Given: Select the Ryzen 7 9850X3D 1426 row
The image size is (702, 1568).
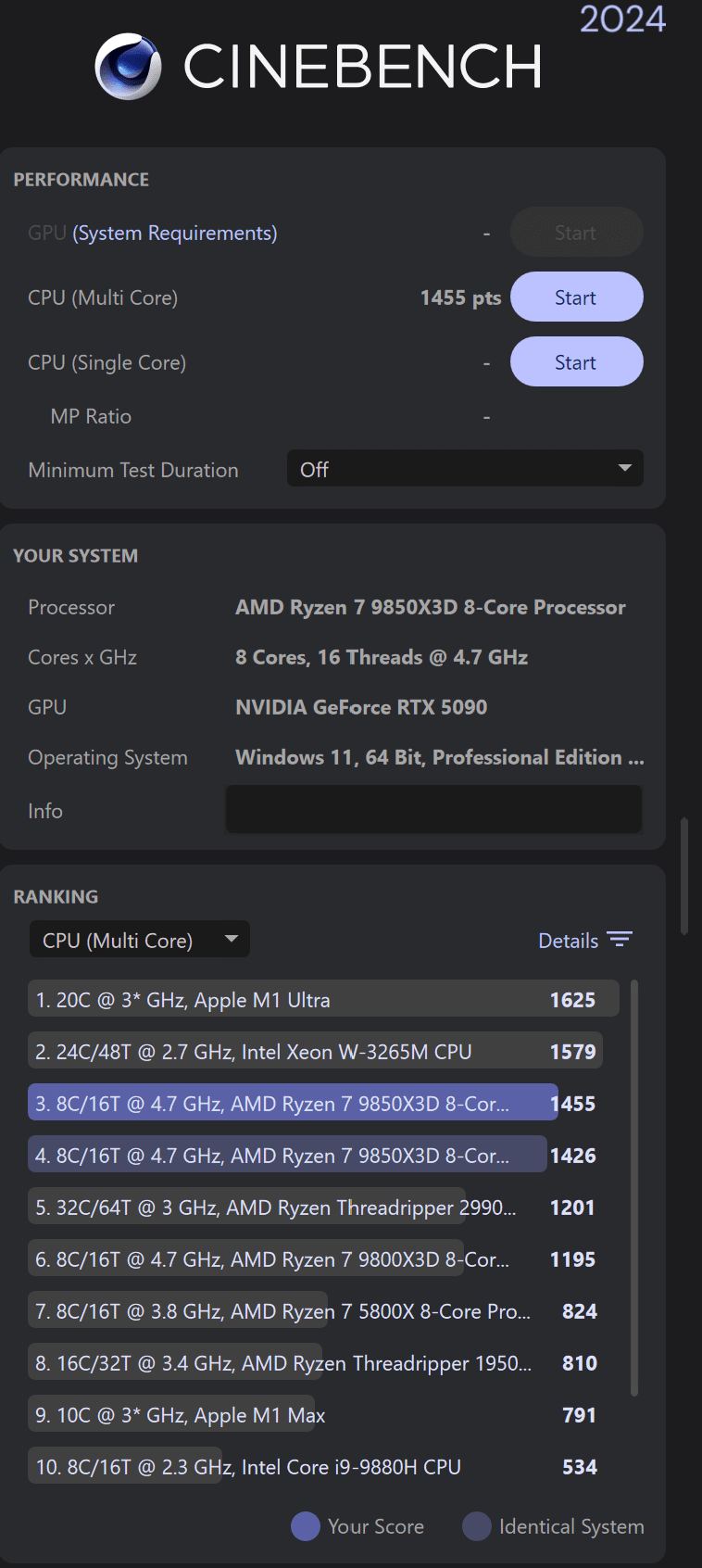Looking at the screenshot, I should pos(315,1156).
